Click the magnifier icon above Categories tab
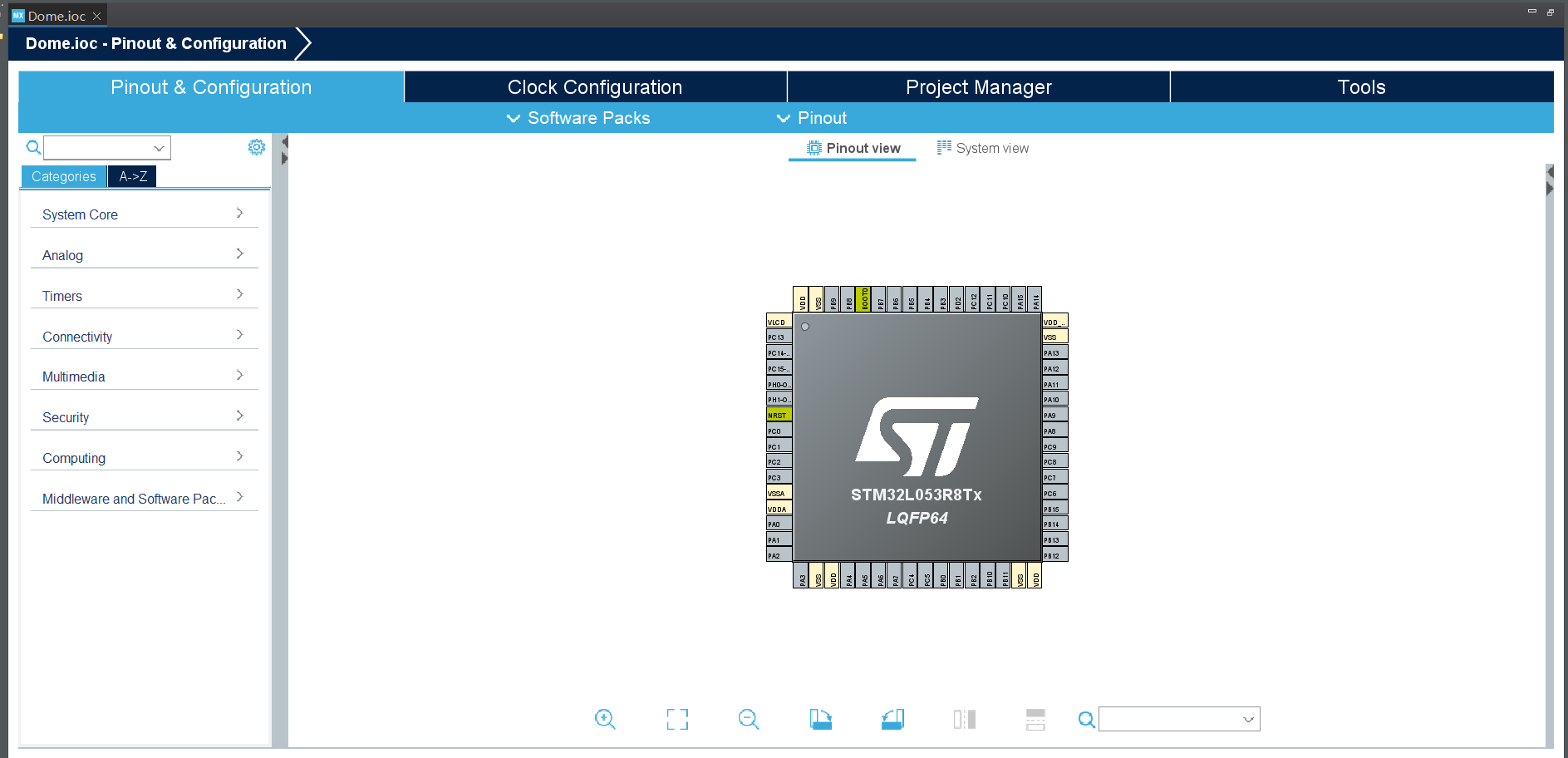Viewport: 1568px width, 758px height. 33,148
